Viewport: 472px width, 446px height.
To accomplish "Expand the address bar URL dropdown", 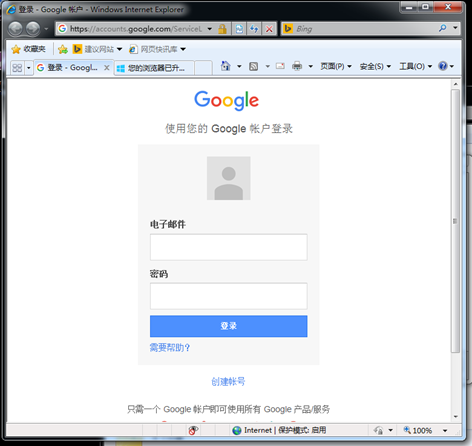I will [210, 29].
